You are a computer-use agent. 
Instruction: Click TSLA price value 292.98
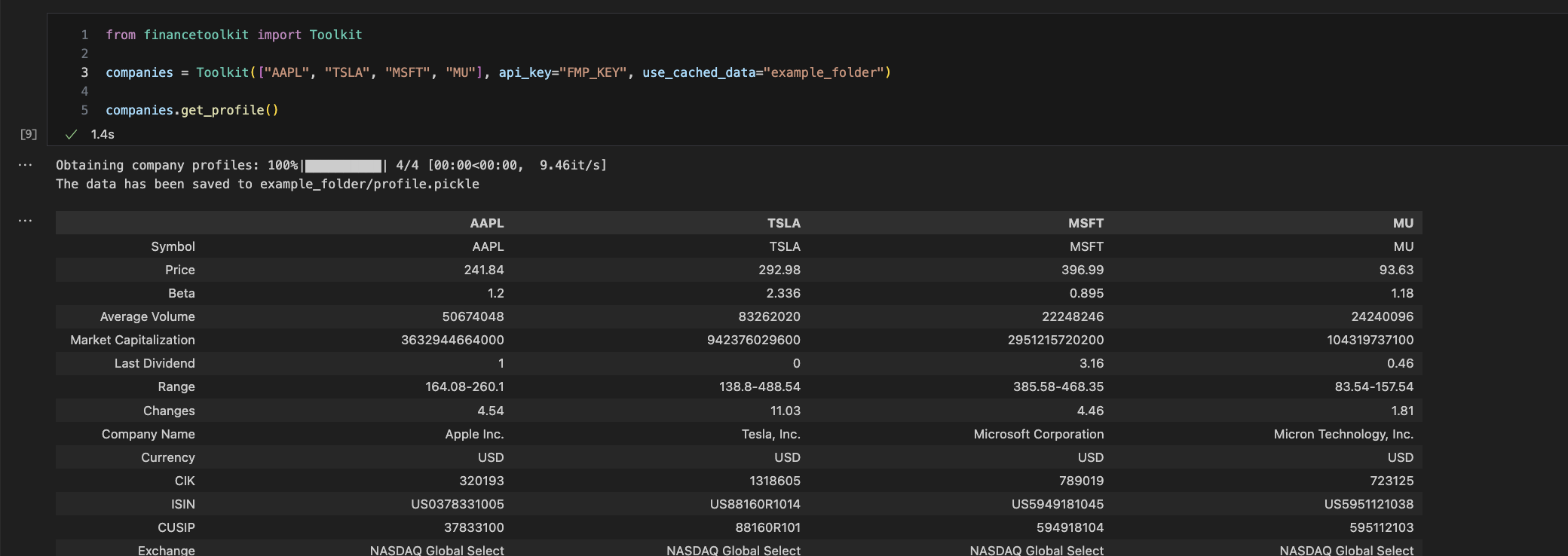coord(779,270)
